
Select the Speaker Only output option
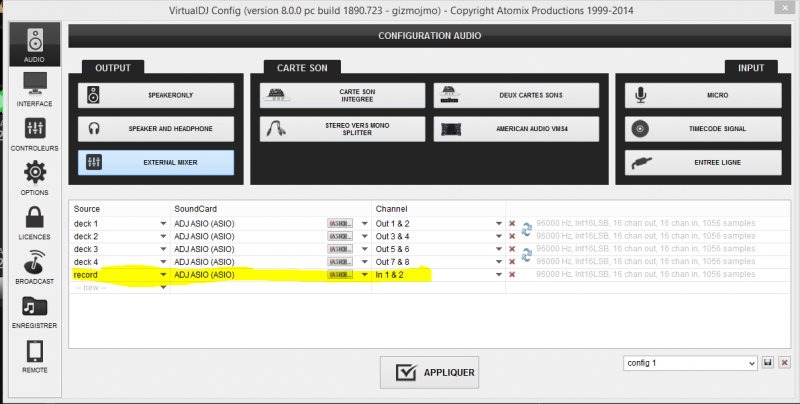(156, 95)
